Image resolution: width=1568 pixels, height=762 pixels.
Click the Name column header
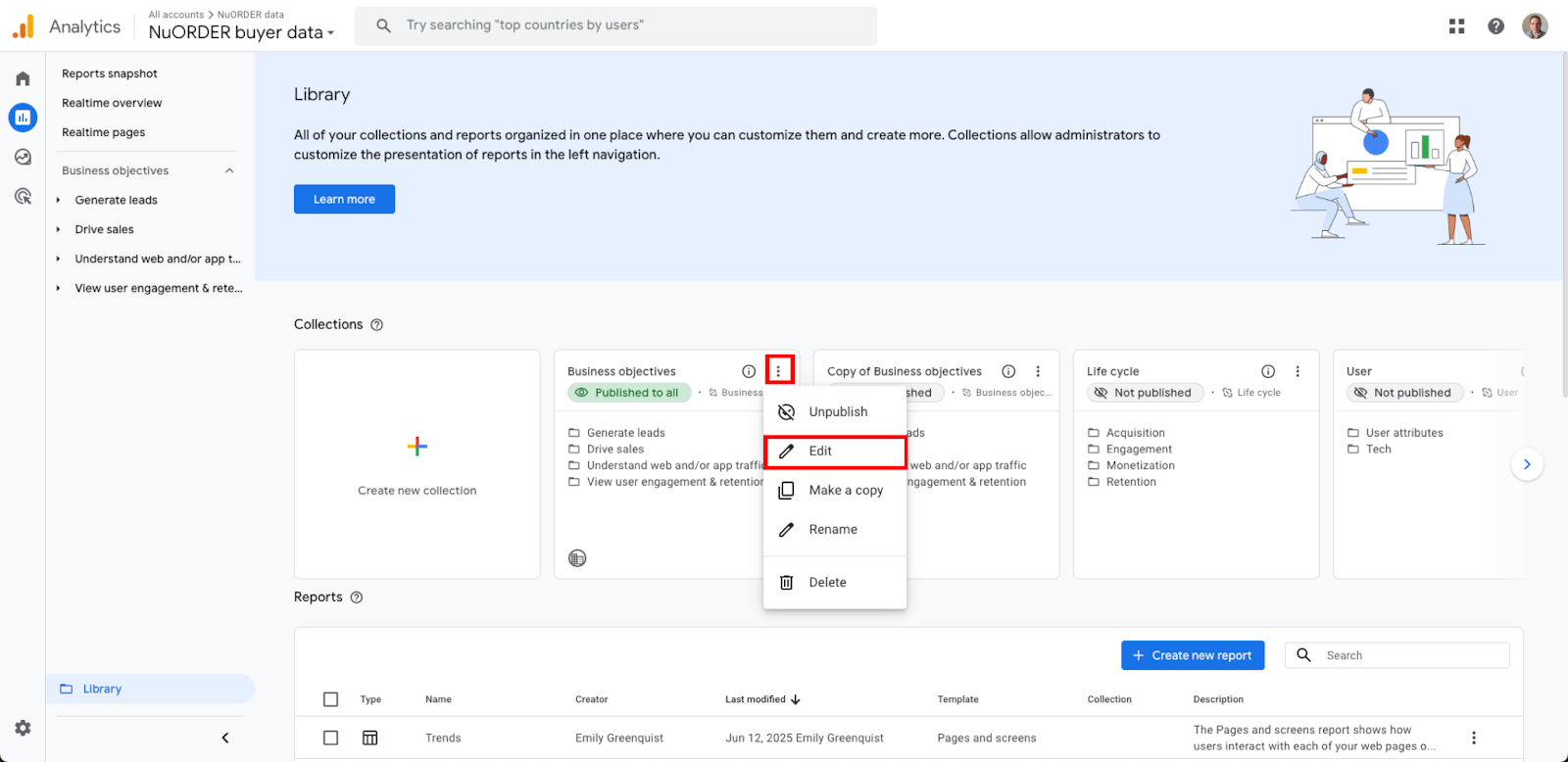click(x=438, y=699)
